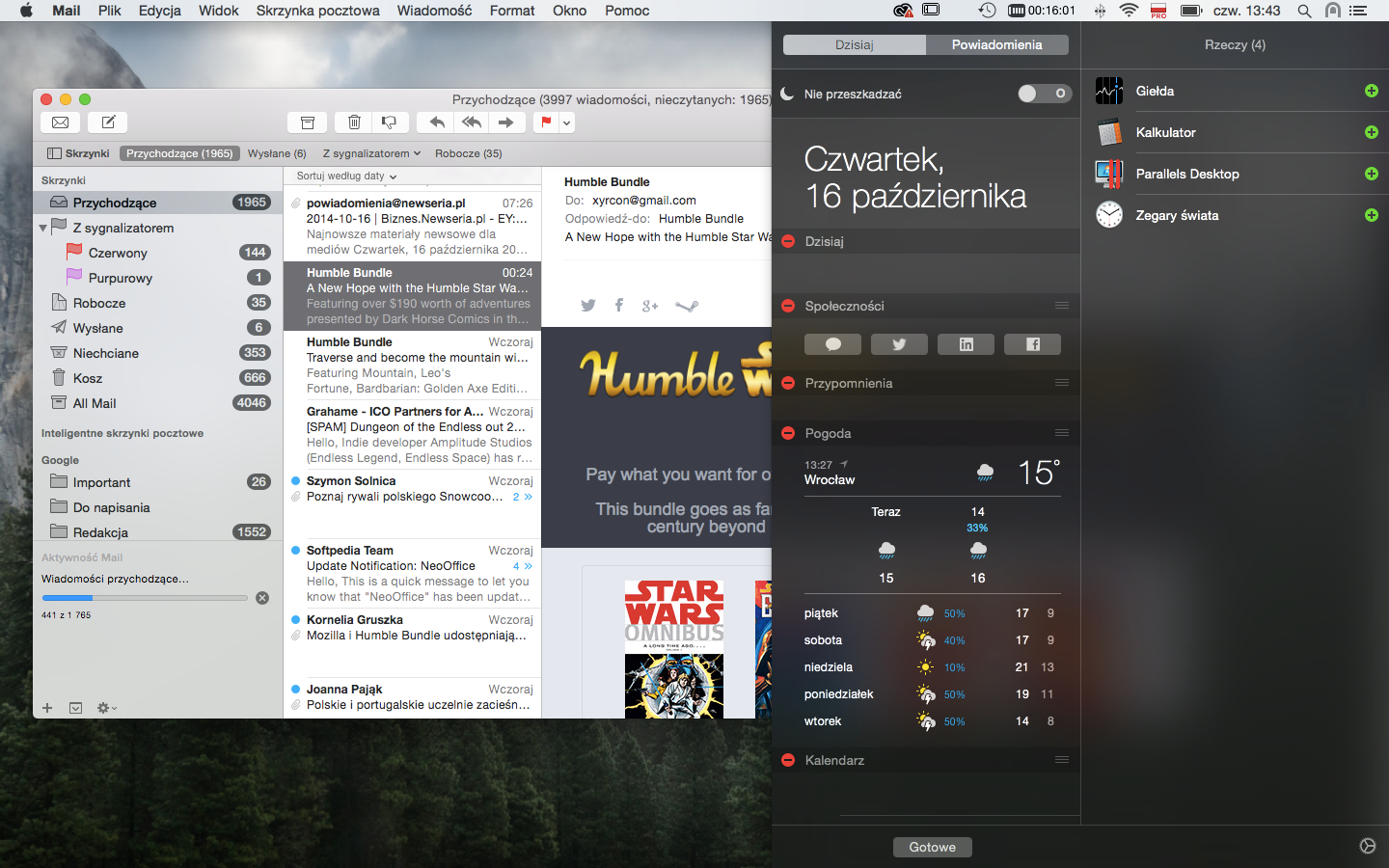Collapse the Z sygnalizatorem mailbox tree
1389x868 pixels.
42,229
